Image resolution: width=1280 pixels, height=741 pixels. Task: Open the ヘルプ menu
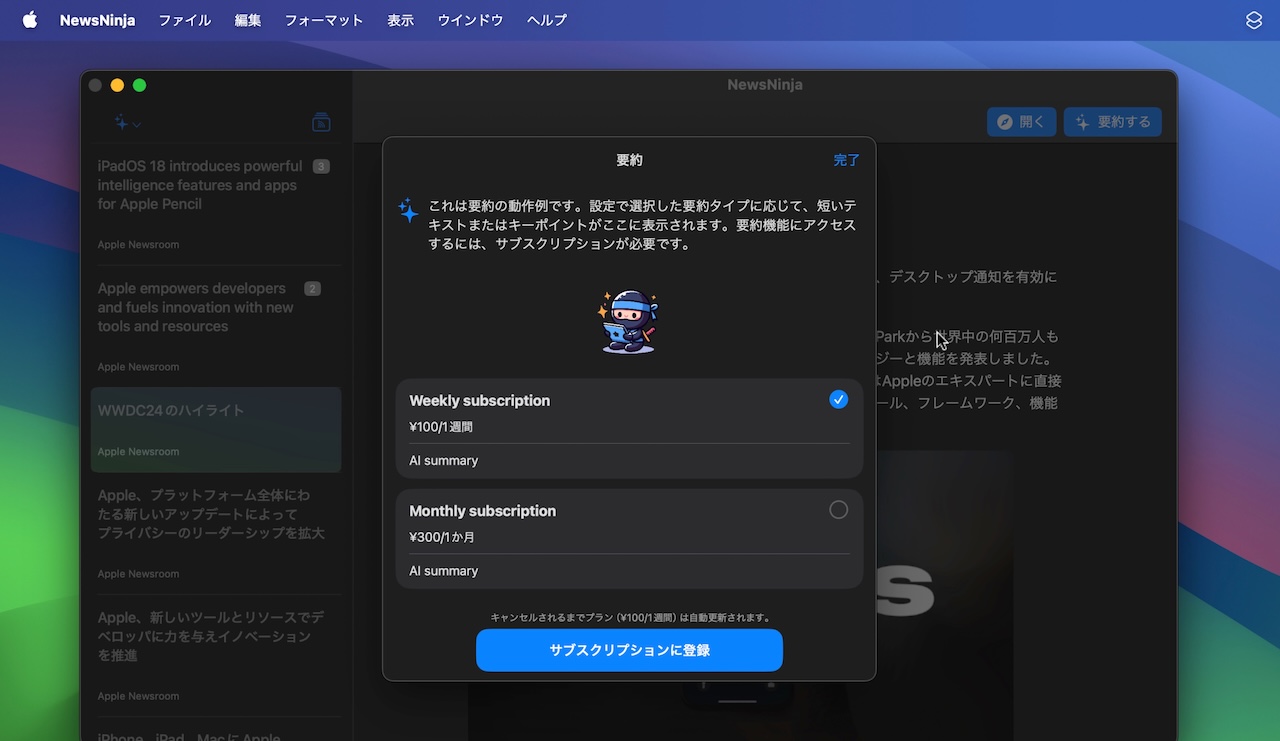click(547, 20)
